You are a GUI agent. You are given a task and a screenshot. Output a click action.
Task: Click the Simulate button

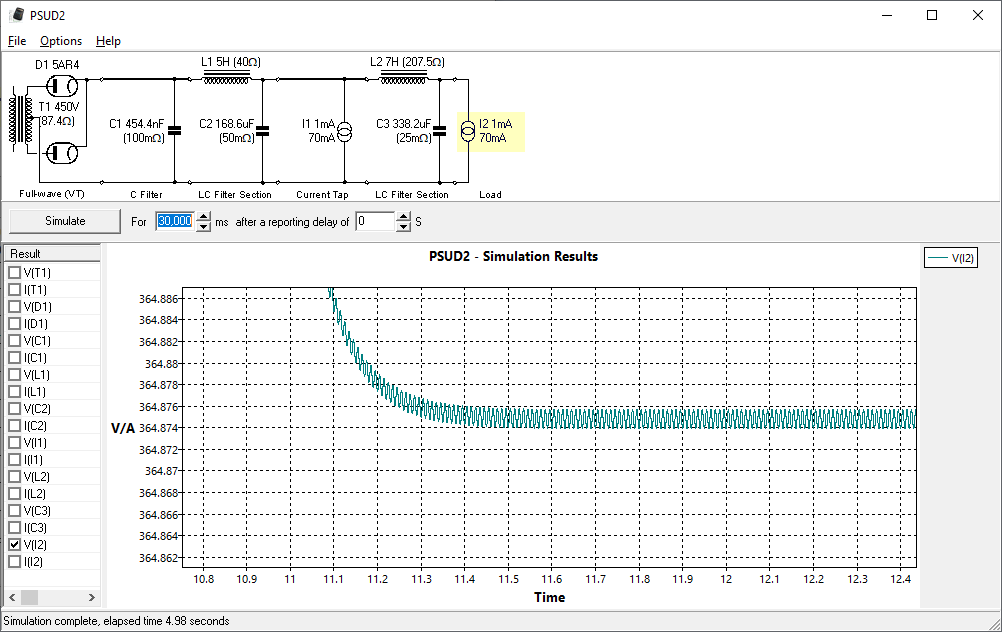click(x=65, y=221)
